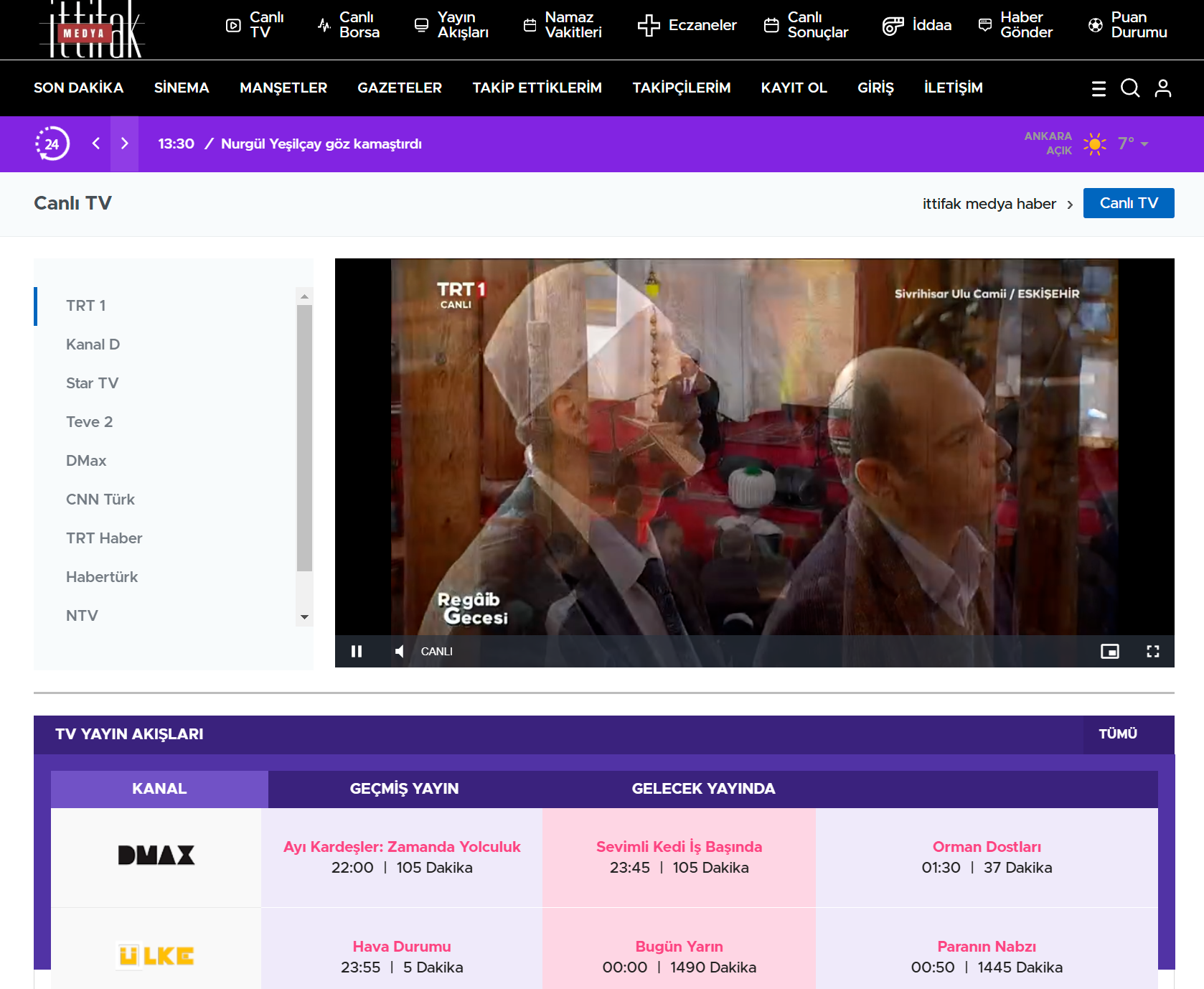Click the GELECEK YAYINDA column header
This screenshot has width=1204, height=989.
click(x=703, y=789)
